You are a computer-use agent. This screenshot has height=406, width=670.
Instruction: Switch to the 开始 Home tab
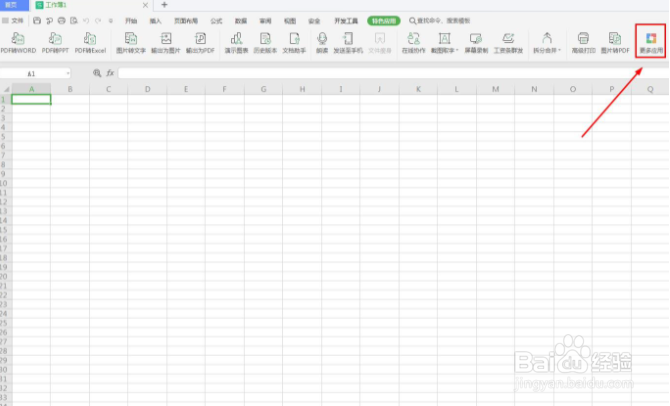[131, 21]
